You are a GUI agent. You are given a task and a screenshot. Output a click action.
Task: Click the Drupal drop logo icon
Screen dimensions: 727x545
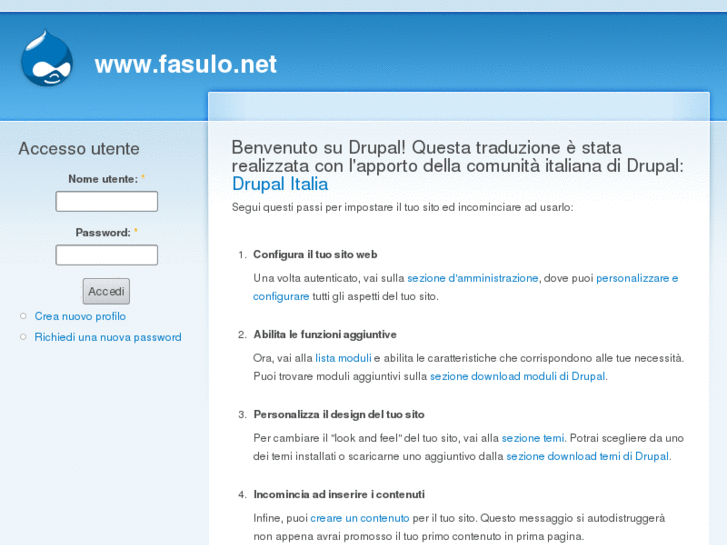pos(47,58)
